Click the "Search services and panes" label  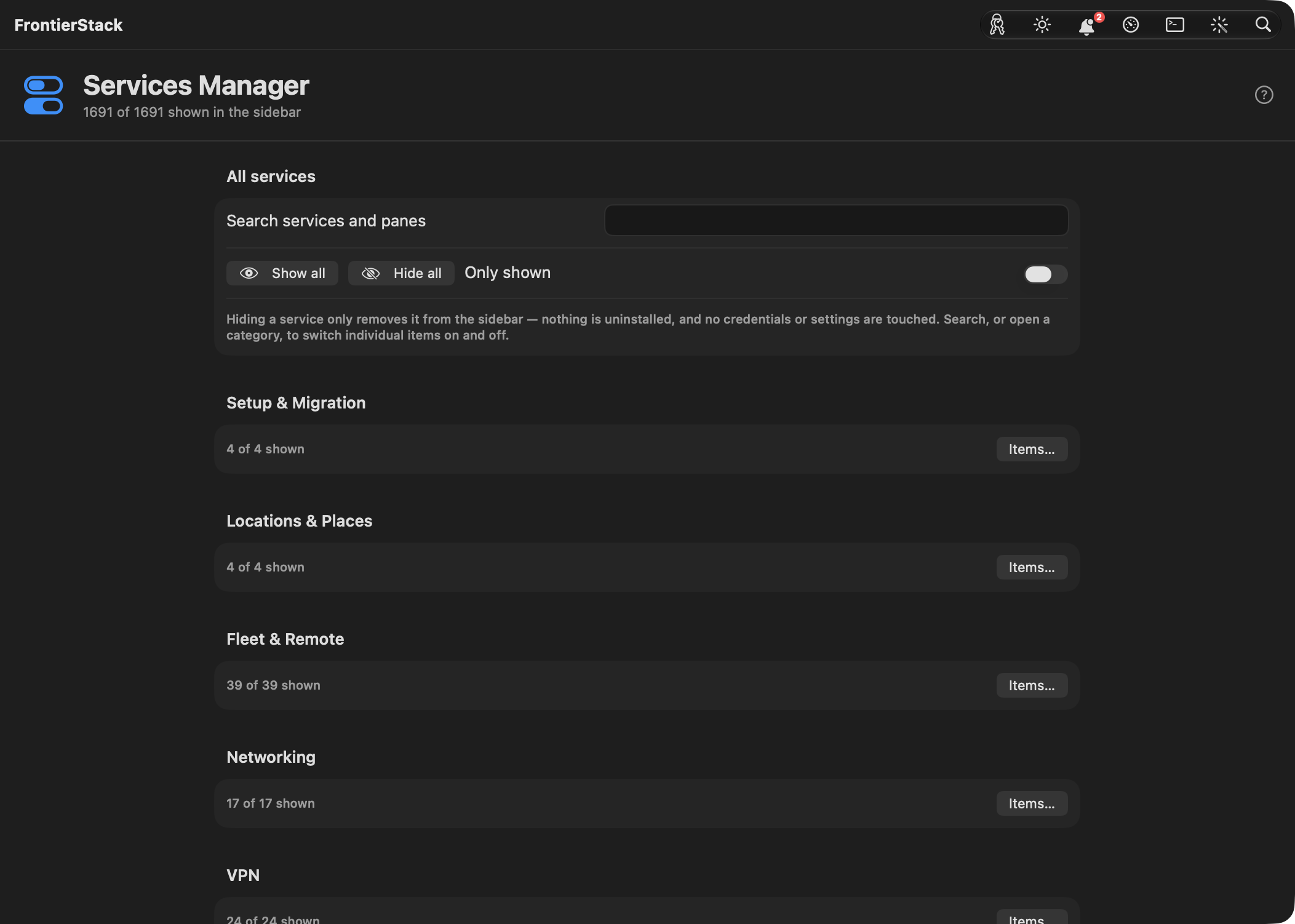(x=326, y=221)
